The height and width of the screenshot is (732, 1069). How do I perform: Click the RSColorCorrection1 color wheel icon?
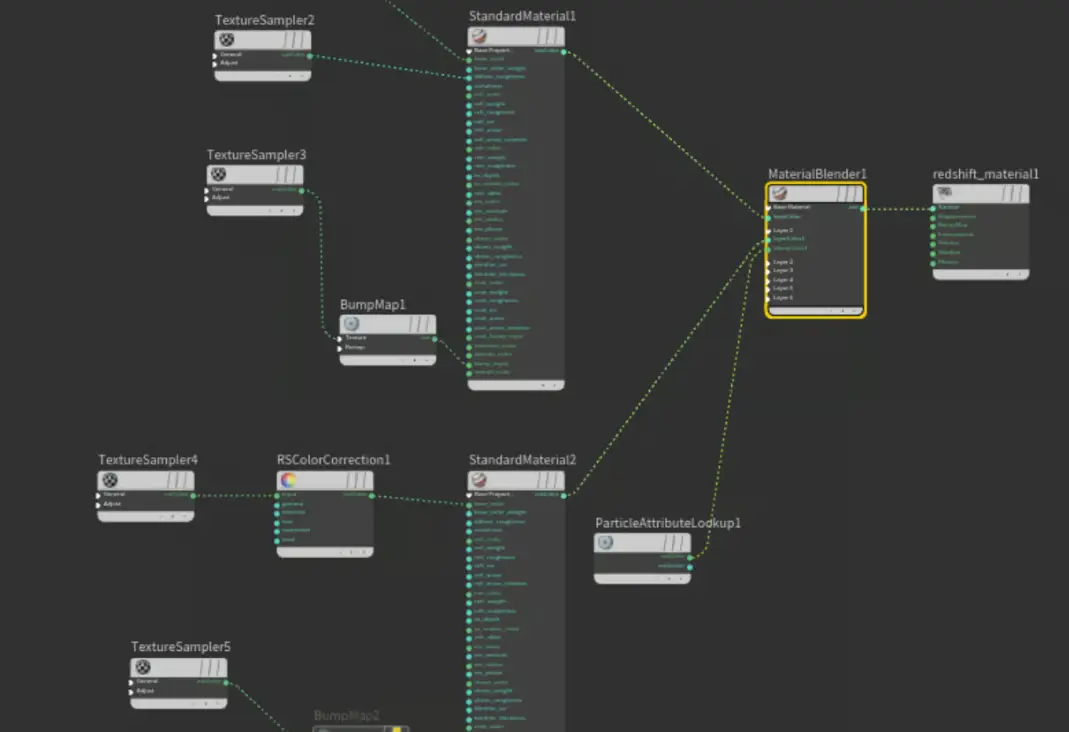point(288,481)
